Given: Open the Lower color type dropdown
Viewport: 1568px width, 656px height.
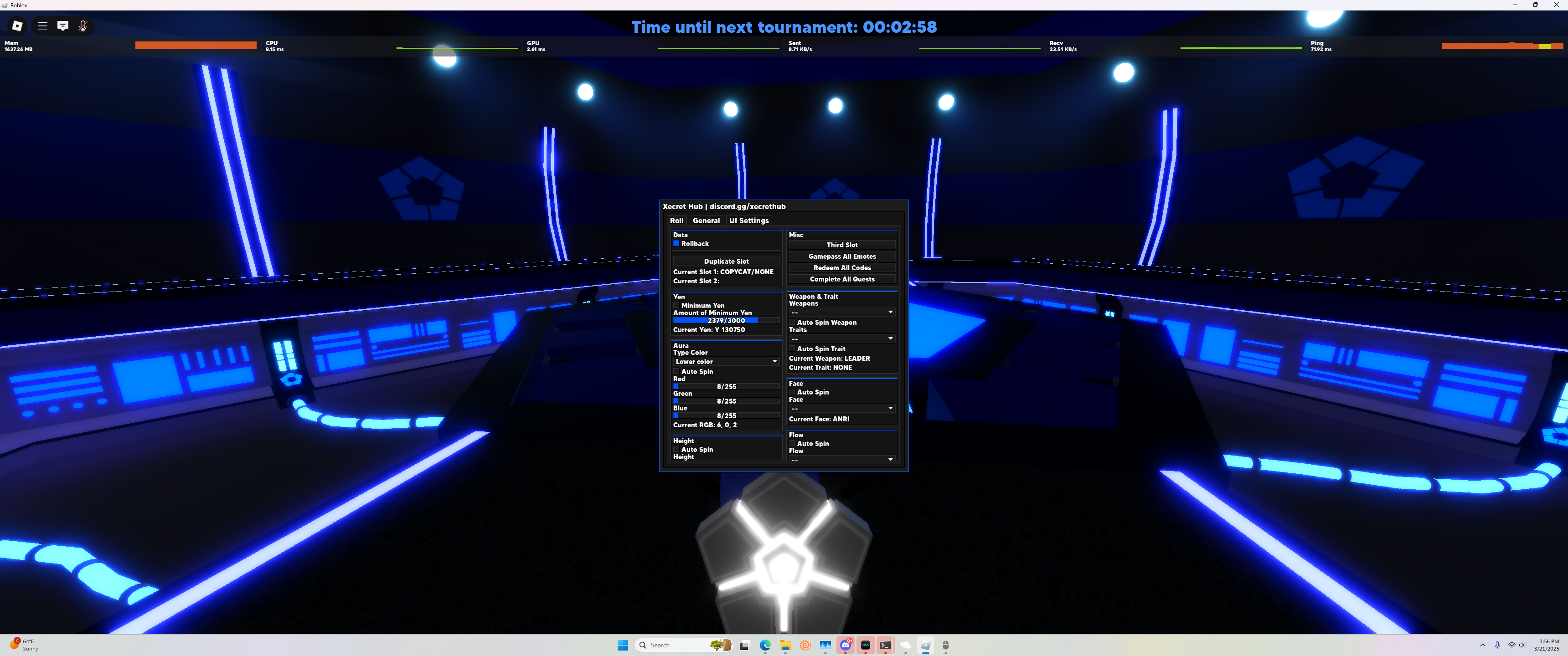Looking at the screenshot, I should click(726, 361).
